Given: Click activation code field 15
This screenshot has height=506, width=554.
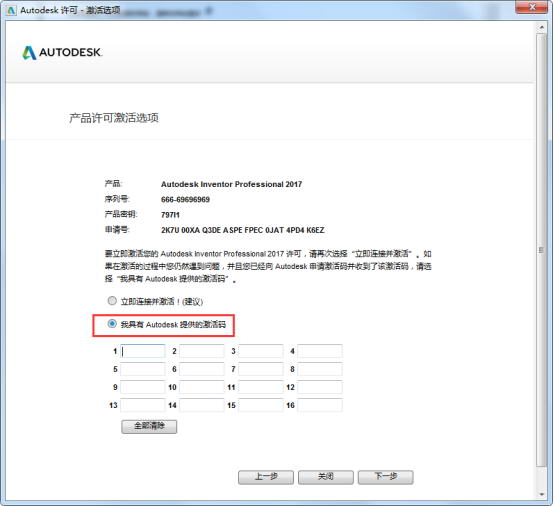Looking at the screenshot, I should 261,405.
